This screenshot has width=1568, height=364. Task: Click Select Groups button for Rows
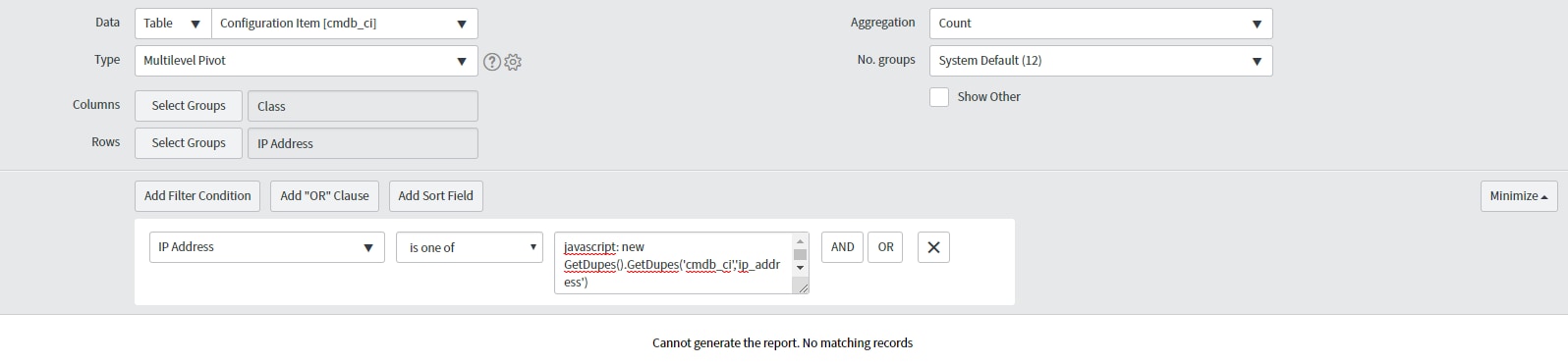tap(189, 143)
